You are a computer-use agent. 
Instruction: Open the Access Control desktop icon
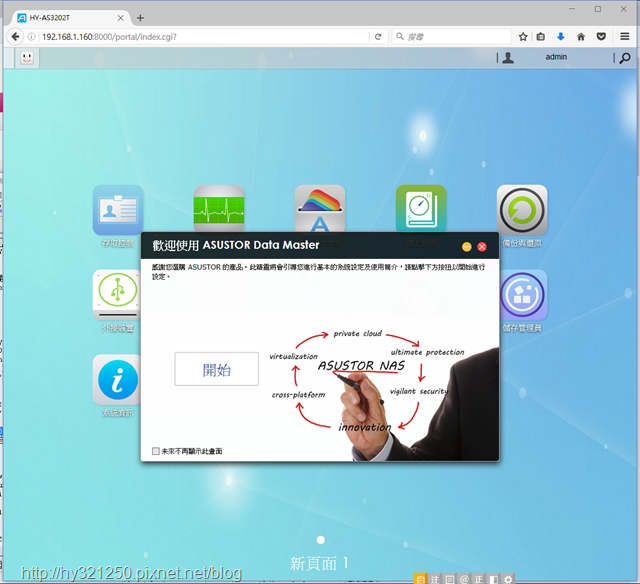[x=118, y=210]
